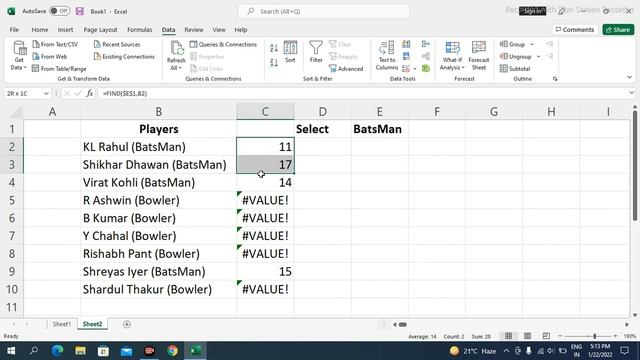Image resolution: width=640 pixels, height=360 pixels.
Task: Expand the Ungroup dropdown arrow
Action: click(x=538, y=56)
